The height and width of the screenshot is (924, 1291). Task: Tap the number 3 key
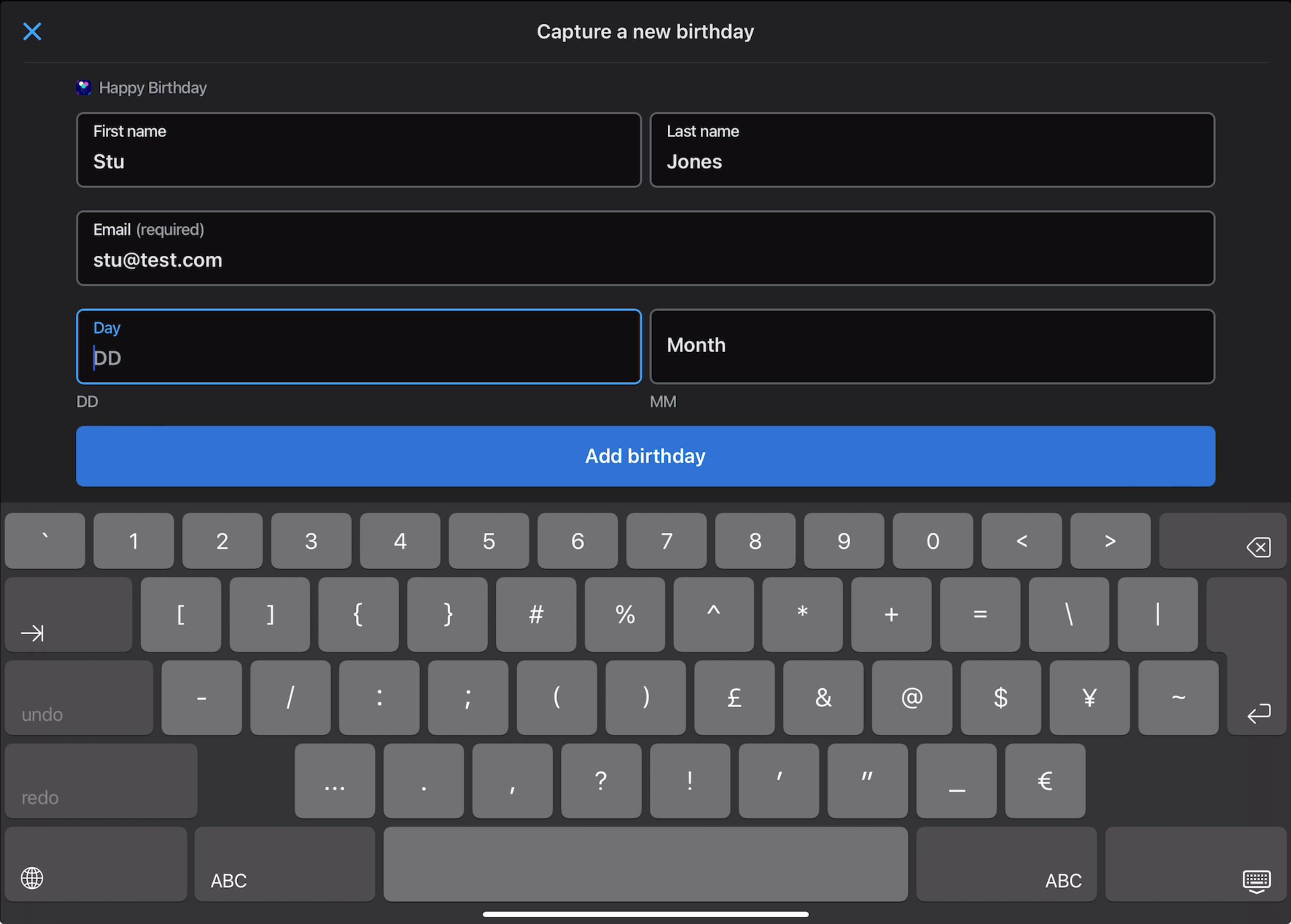click(x=311, y=541)
